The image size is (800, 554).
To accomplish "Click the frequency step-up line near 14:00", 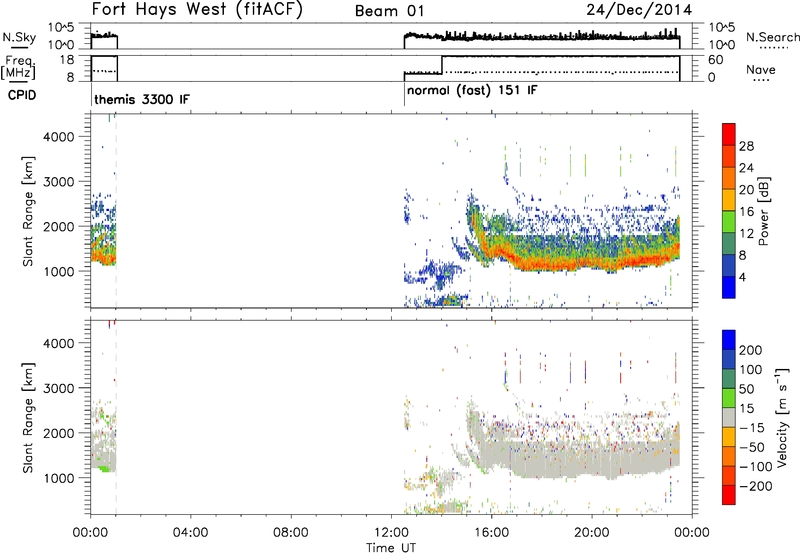I will pyautogui.click(x=442, y=64).
